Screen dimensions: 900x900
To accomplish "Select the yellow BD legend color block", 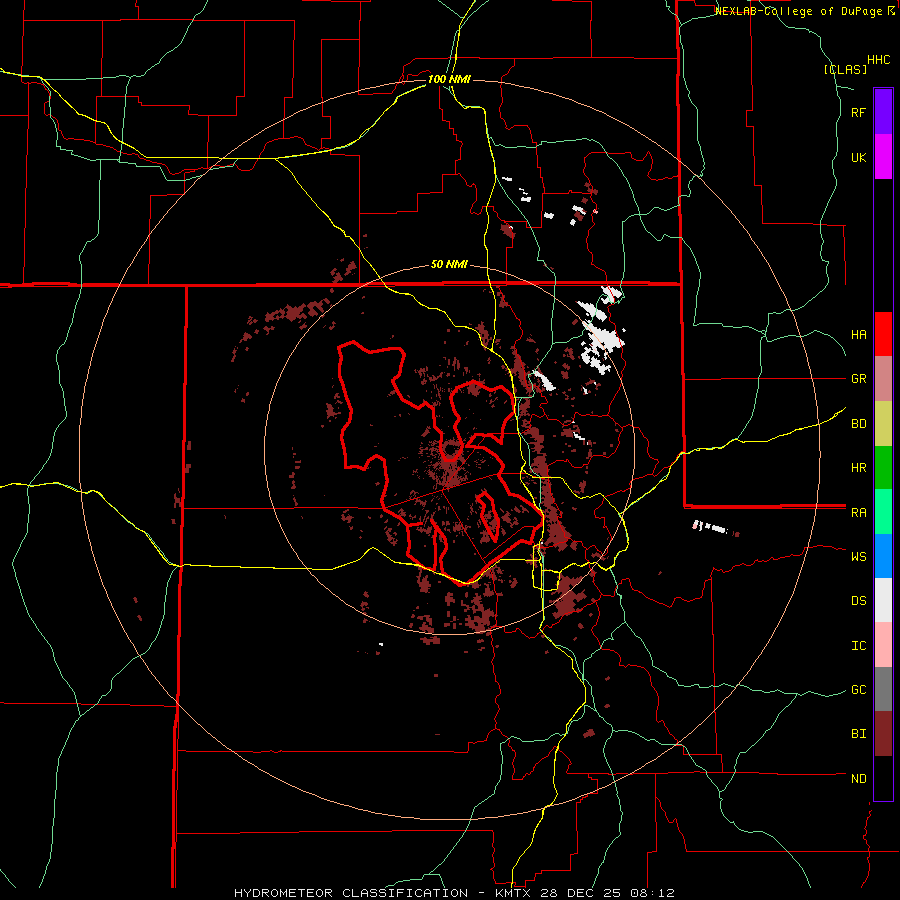I will point(883,424).
